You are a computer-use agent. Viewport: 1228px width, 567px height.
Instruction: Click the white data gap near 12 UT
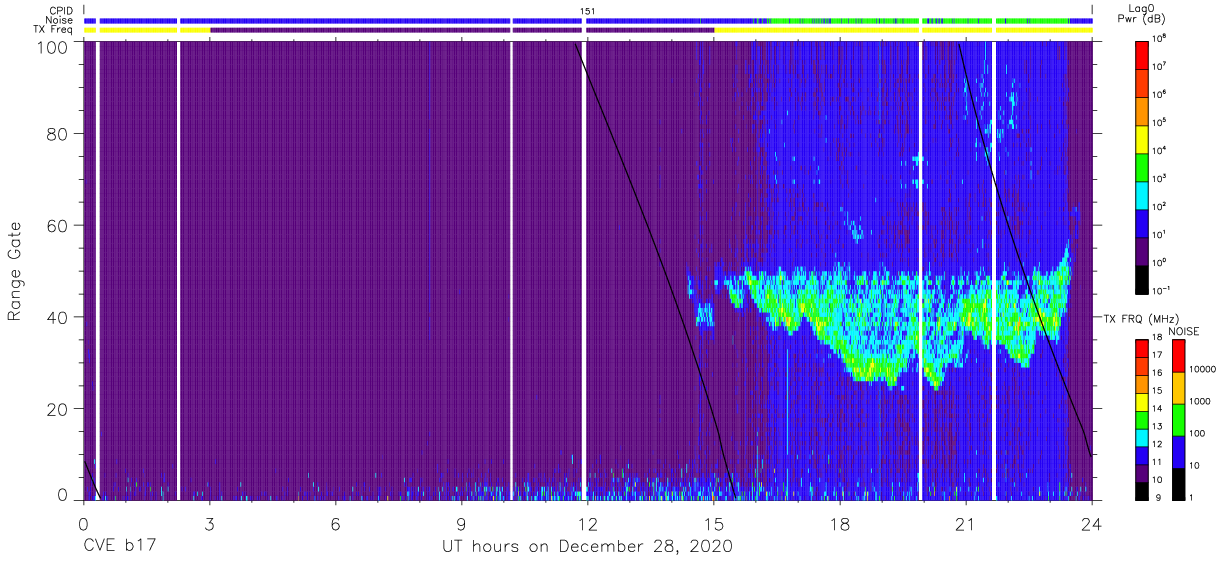coord(584,270)
